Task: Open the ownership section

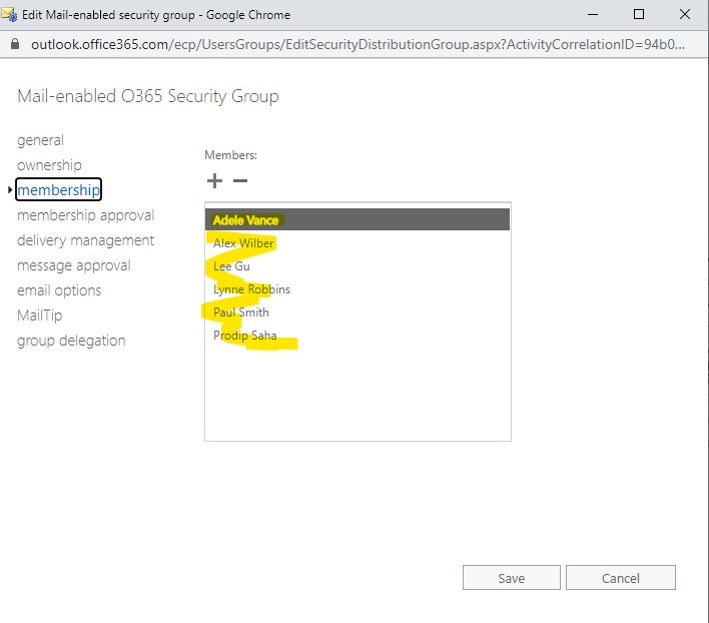Action: point(49,165)
